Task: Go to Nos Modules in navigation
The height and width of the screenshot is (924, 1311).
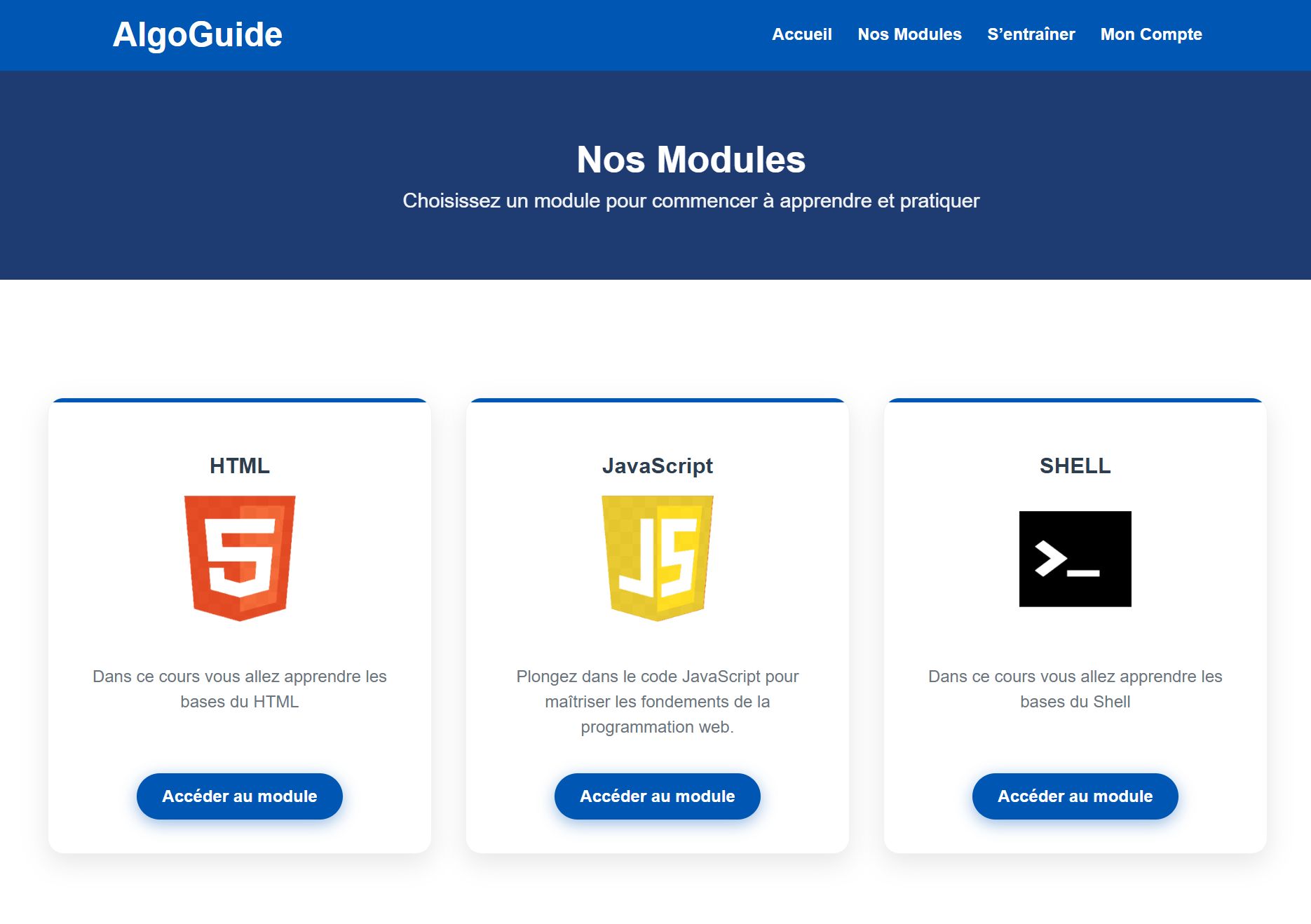Action: coord(909,34)
